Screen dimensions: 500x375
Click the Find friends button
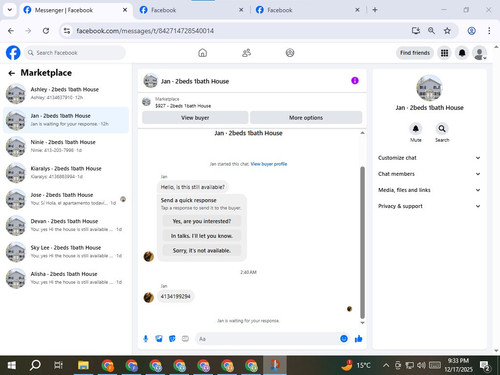coord(415,53)
